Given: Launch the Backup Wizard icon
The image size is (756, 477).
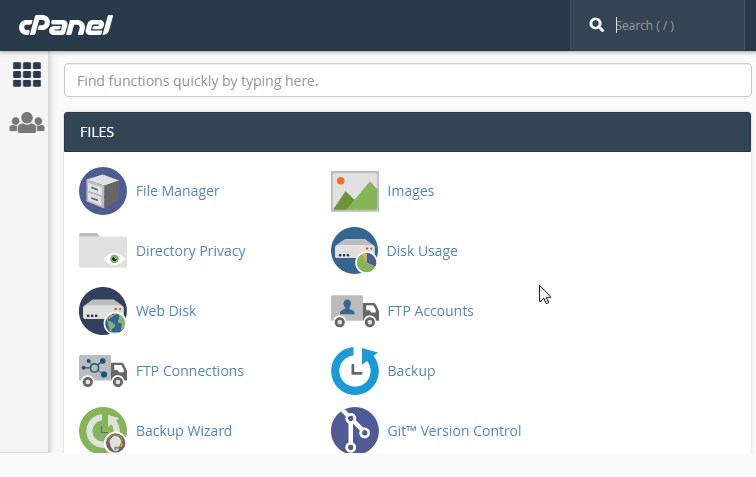Looking at the screenshot, I should click(103, 430).
